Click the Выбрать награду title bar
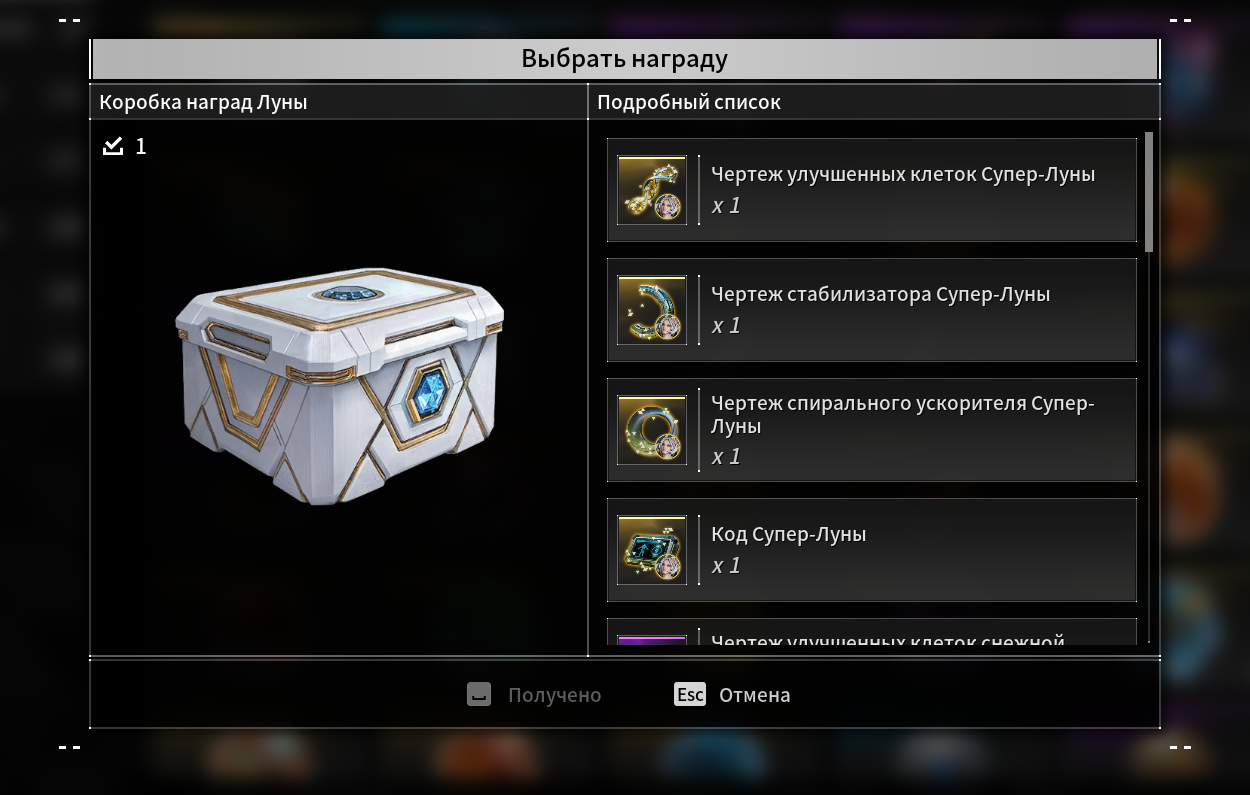1250x795 pixels. [x=625, y=59]
